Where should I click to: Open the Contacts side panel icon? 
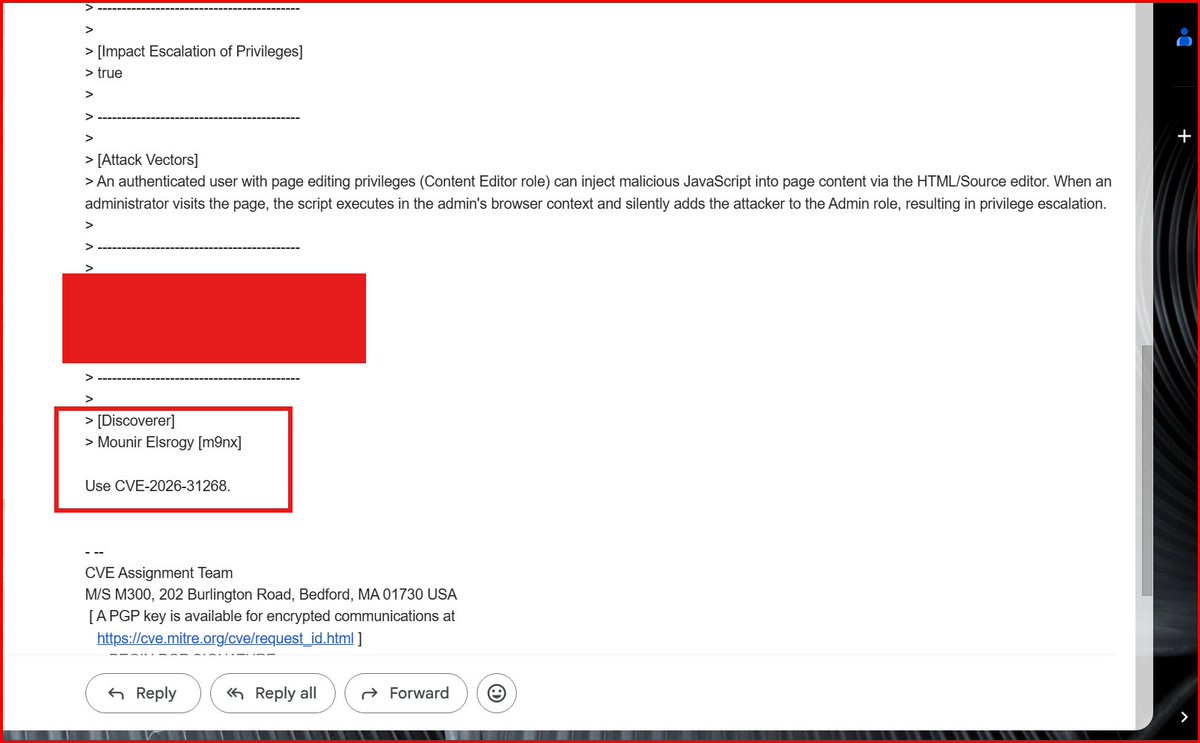click(x=1184, y=37)
